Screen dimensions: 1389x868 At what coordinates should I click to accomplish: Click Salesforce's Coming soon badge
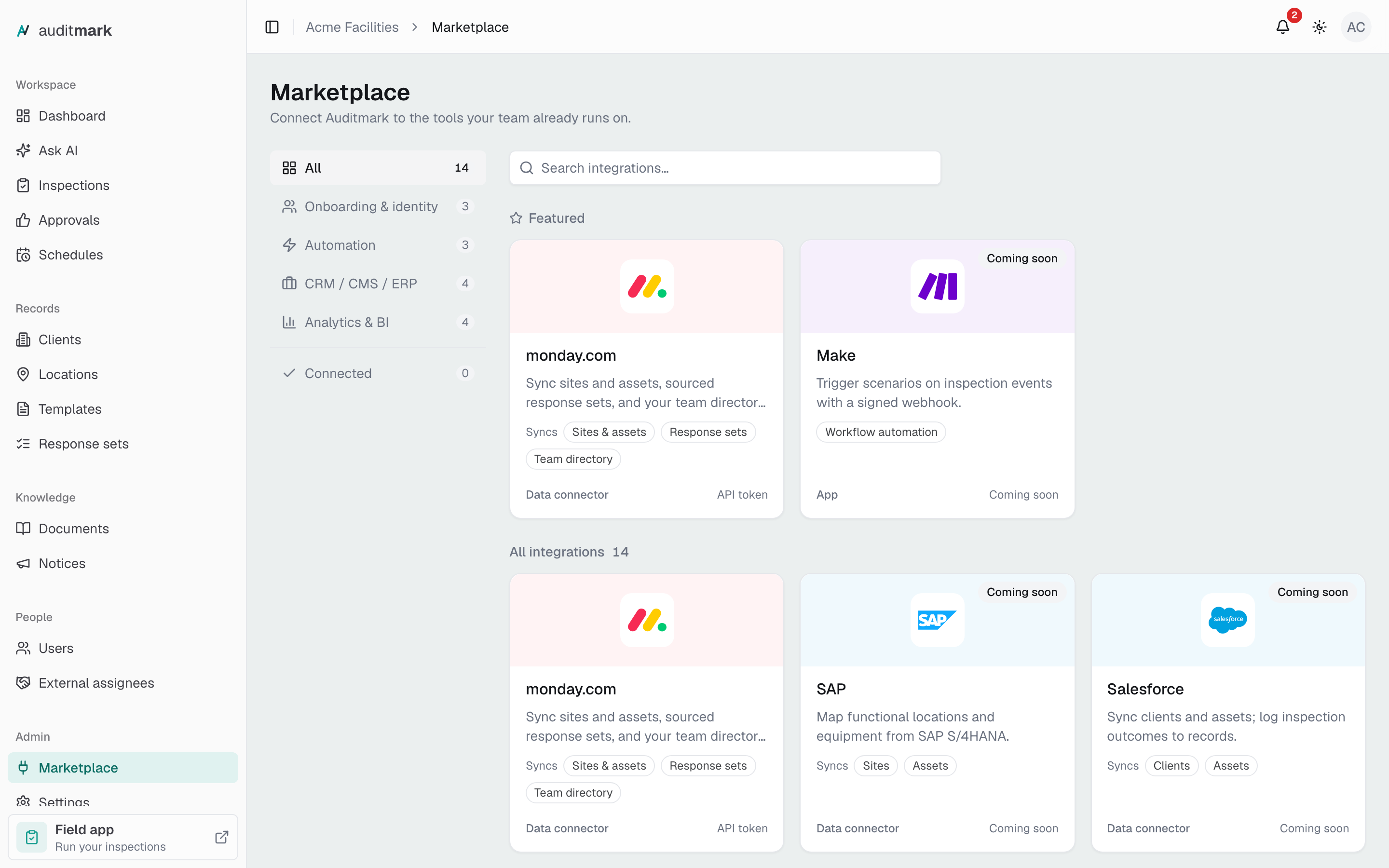(x=1312, y=592)
